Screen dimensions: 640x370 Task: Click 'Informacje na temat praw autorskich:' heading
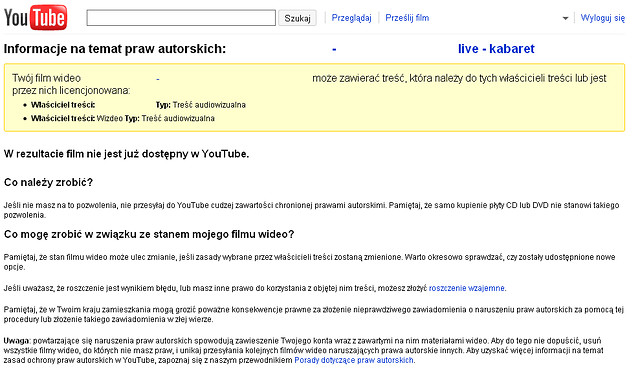(x=115, y=49)
